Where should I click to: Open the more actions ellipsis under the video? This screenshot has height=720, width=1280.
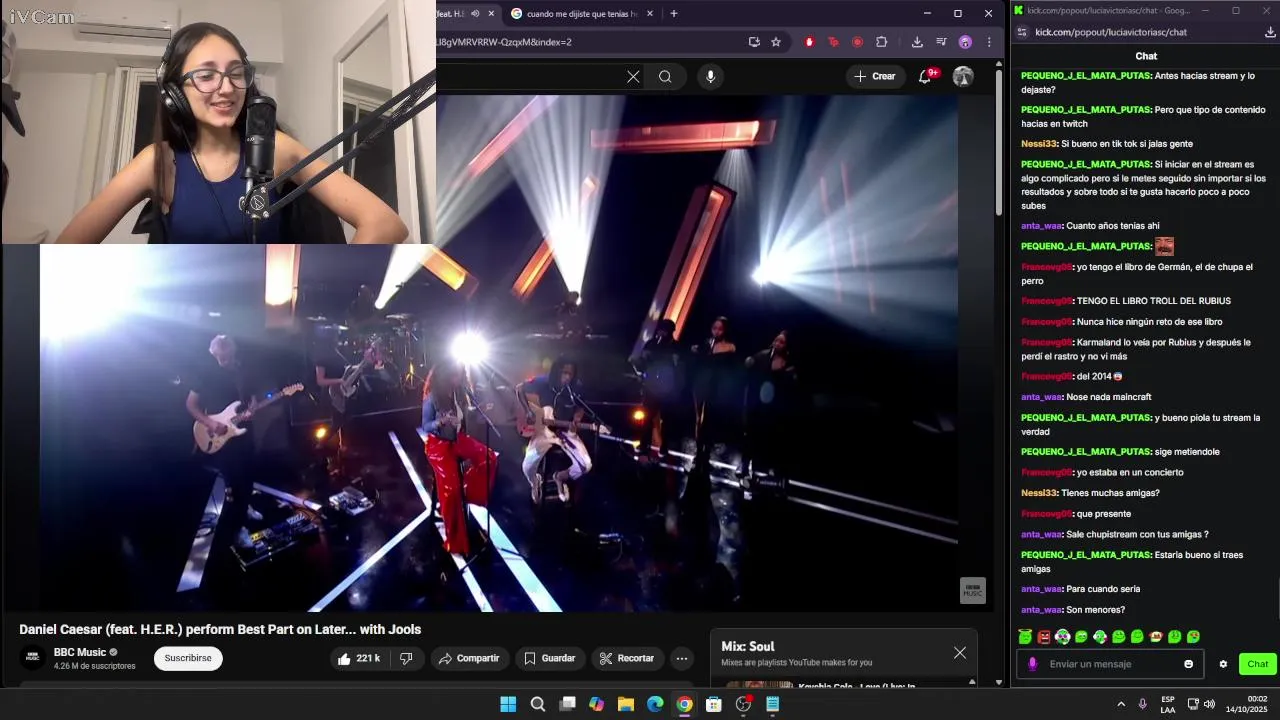(682, 658)
